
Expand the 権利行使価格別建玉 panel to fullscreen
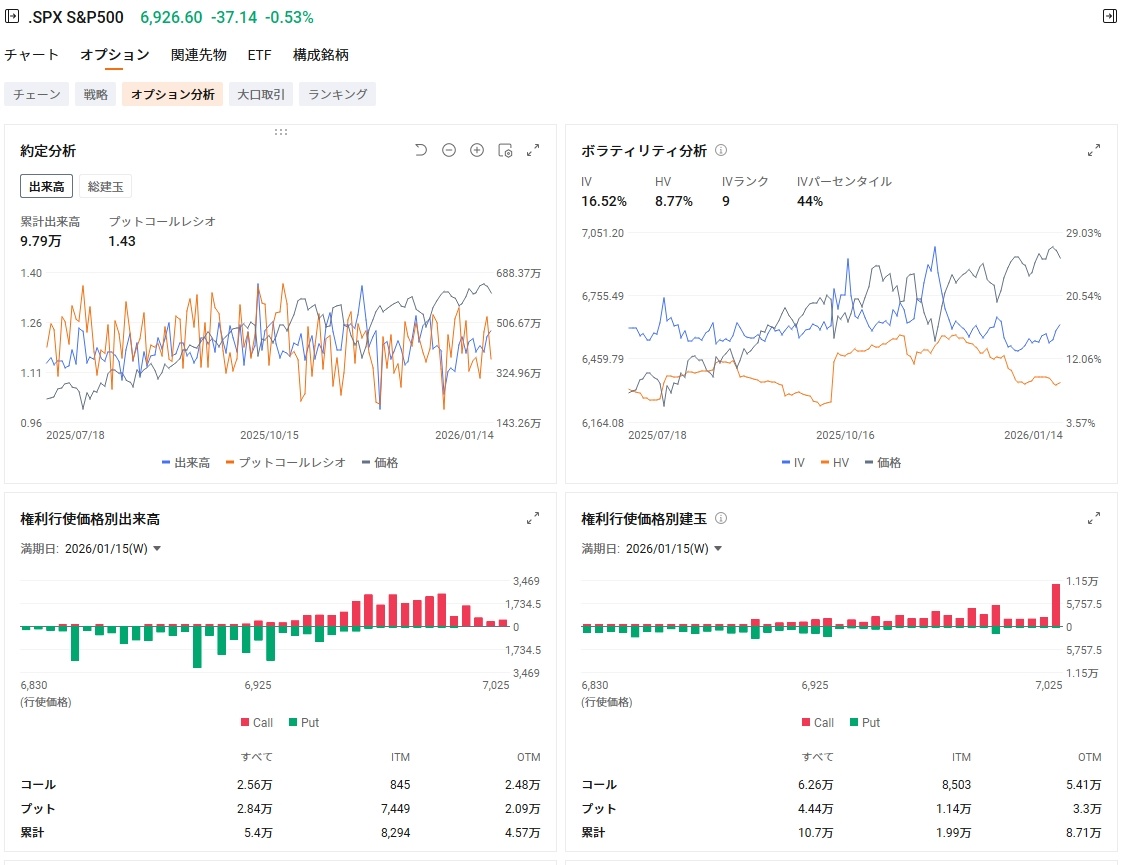(x=1094, y=518)
